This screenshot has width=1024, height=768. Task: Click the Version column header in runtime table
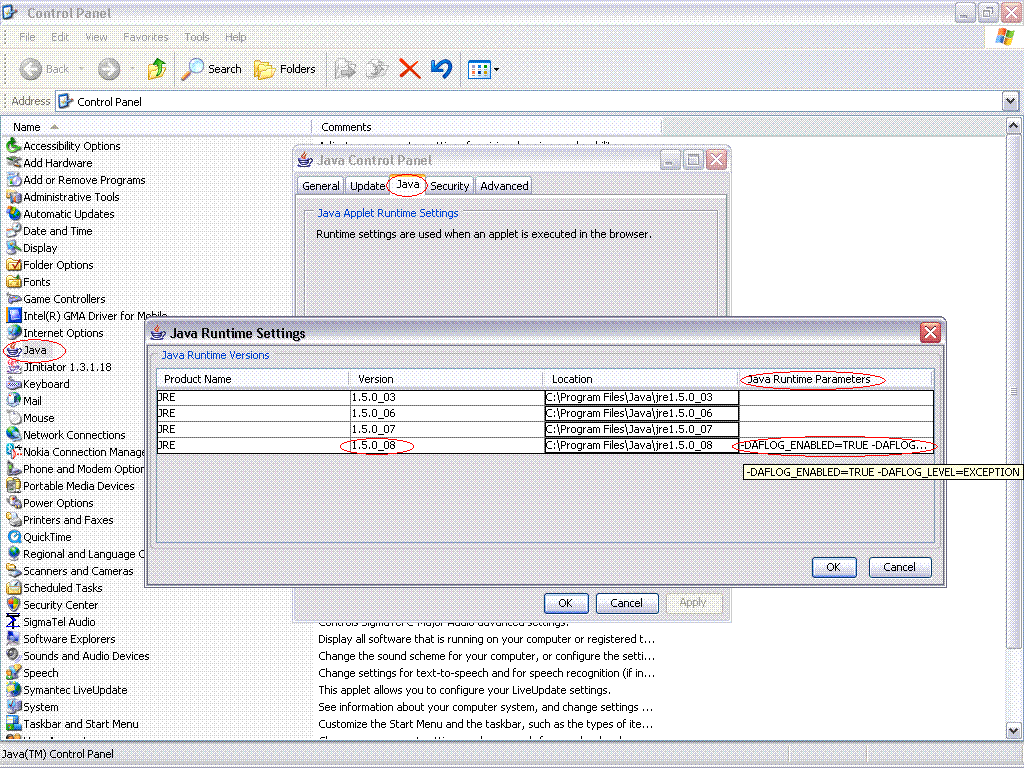[445, 379]
